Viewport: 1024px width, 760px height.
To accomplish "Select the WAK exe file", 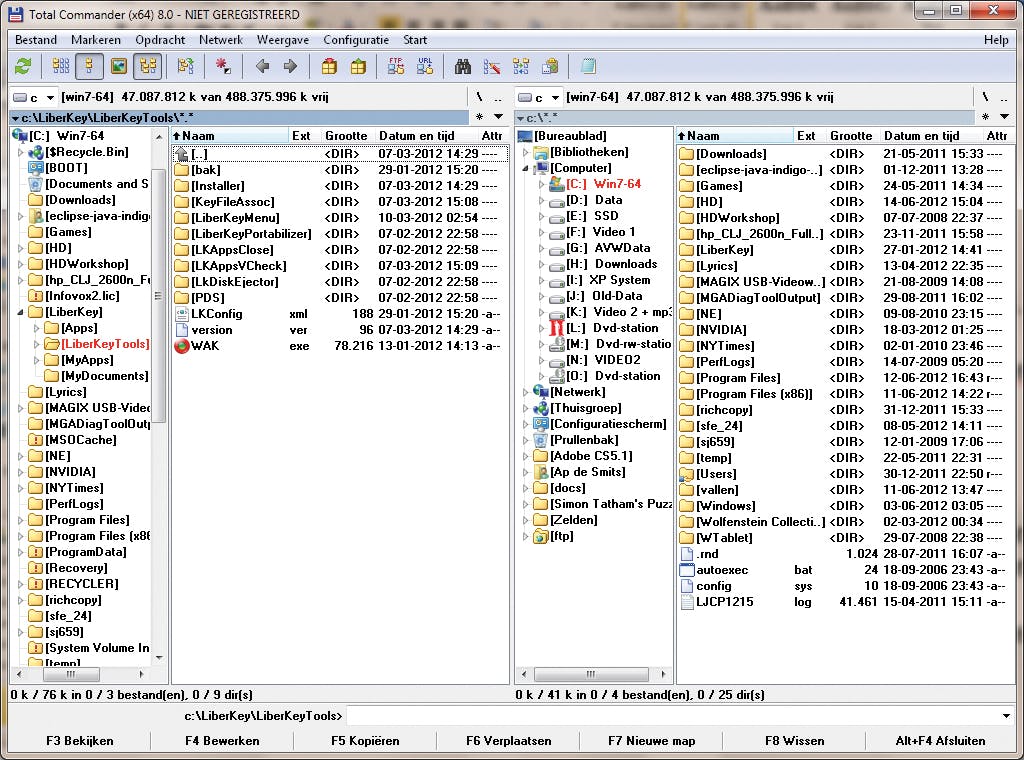I will (340, 346).
